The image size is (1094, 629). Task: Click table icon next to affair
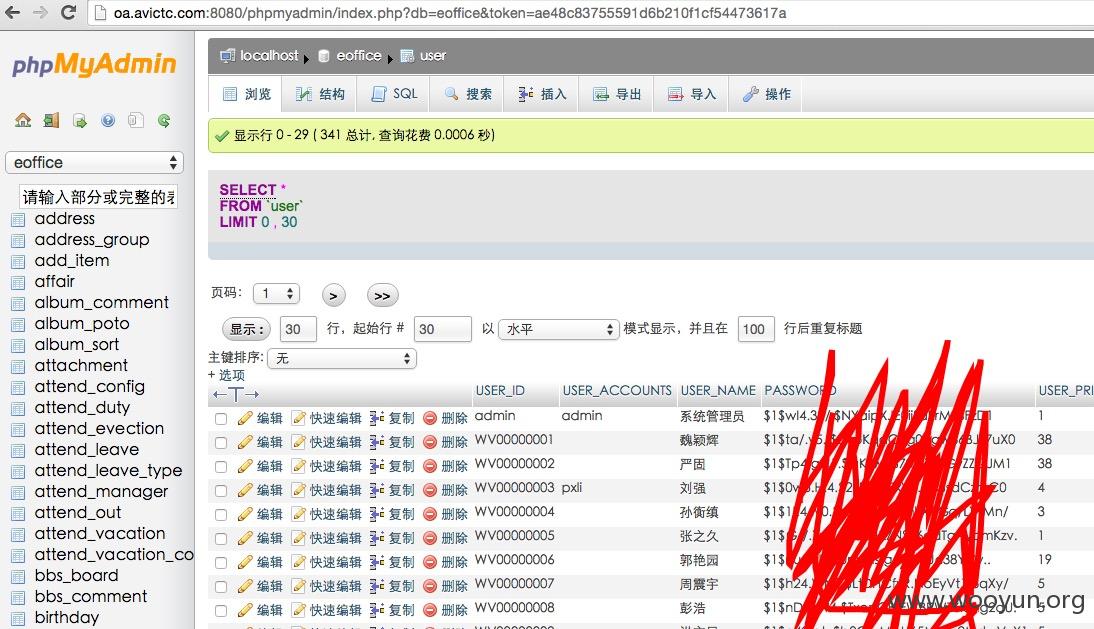pos(18,282)
